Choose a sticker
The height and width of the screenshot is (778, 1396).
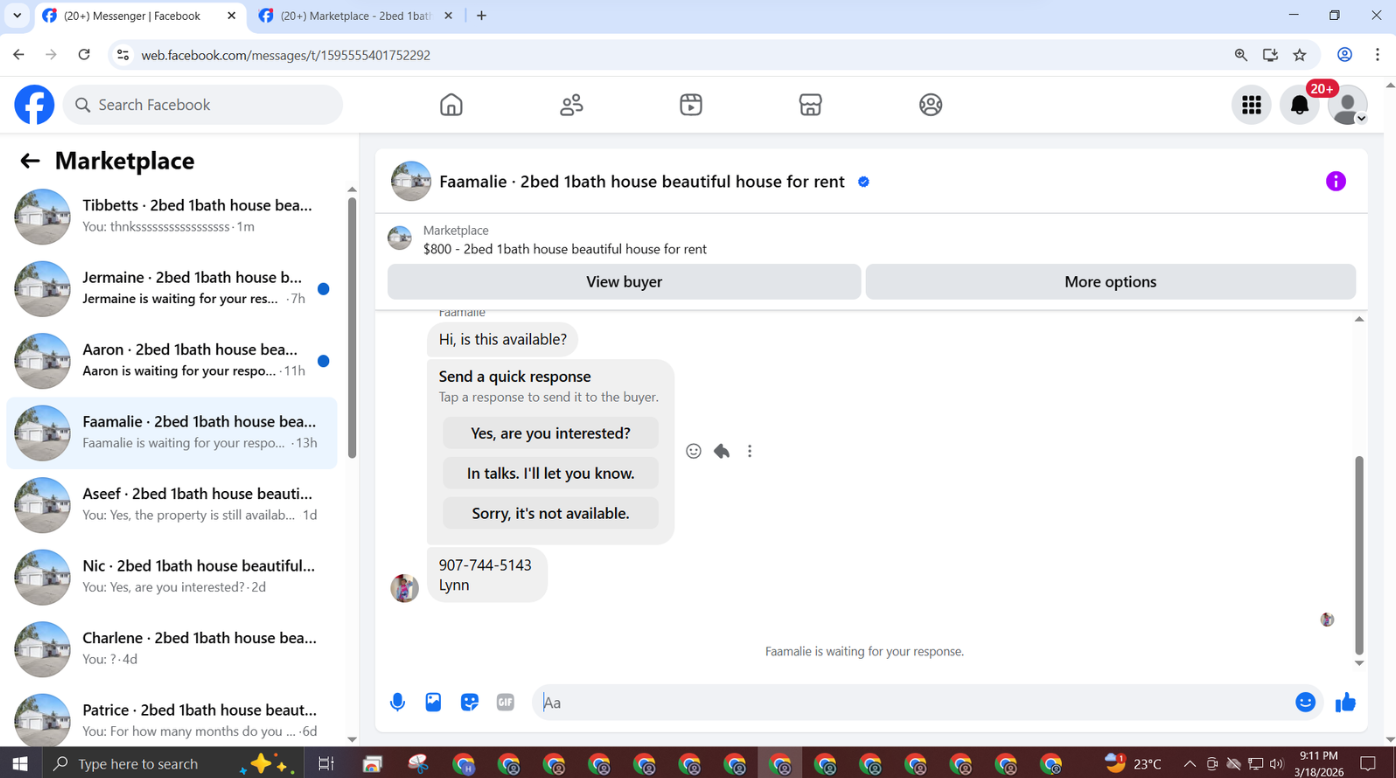tap(469, 702)
